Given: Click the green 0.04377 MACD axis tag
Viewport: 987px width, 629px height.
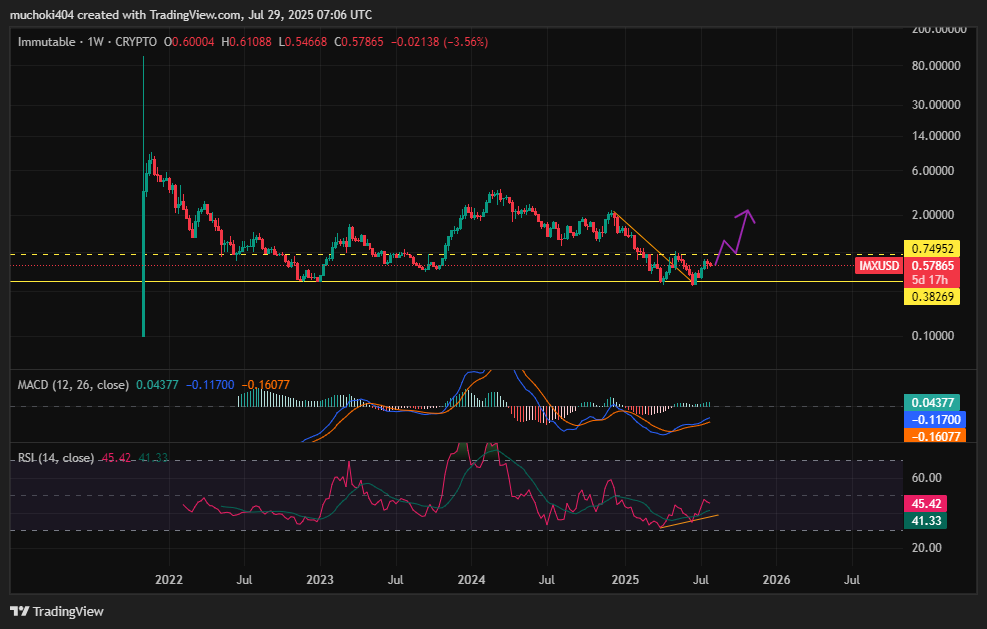Looking at the screenshot, I should [932, 402].
